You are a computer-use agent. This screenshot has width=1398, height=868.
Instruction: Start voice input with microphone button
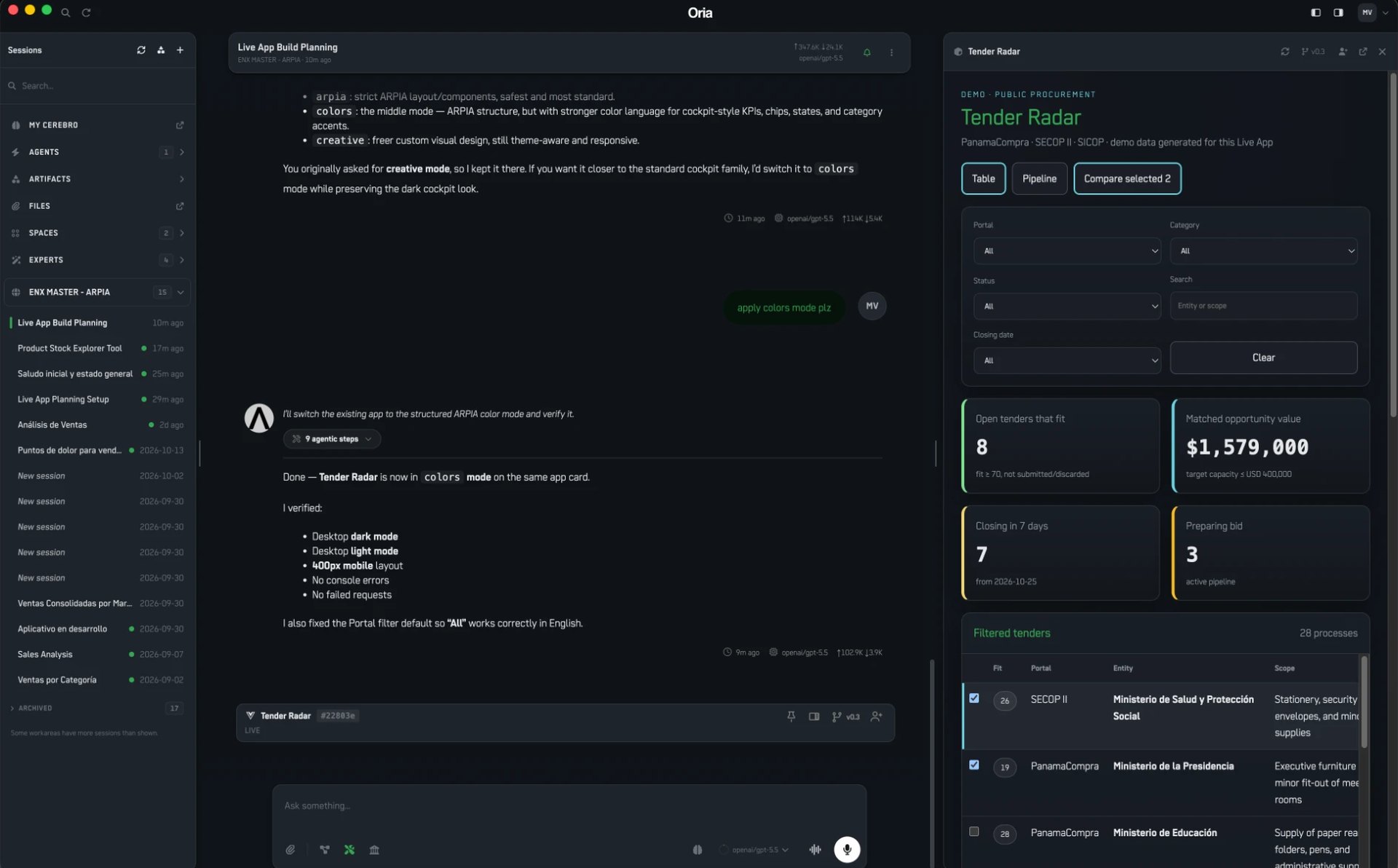click(x=847, y=850)
